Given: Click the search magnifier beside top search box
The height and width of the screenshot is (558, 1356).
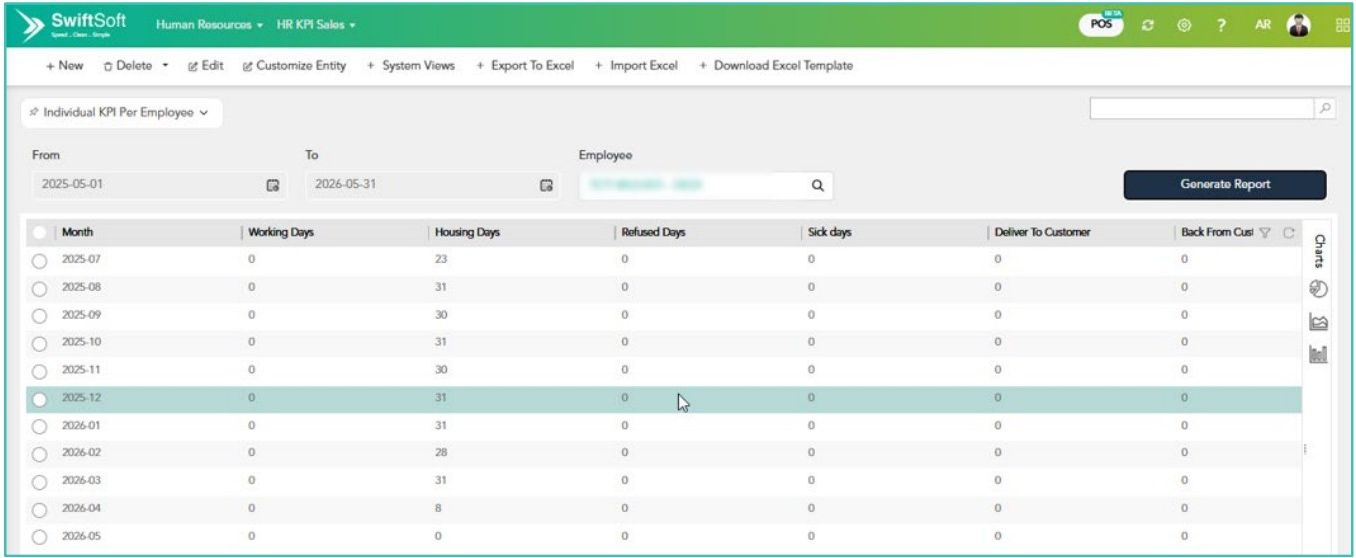Looking at the screenshot, I should 1323,109.
